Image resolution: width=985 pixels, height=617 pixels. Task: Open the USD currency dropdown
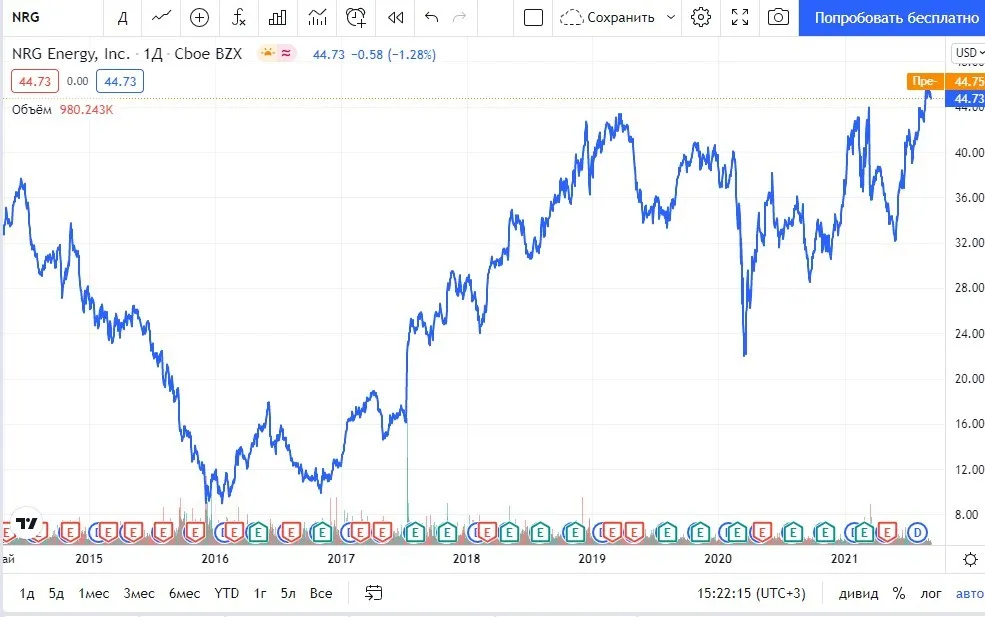(x=968, y=53)
